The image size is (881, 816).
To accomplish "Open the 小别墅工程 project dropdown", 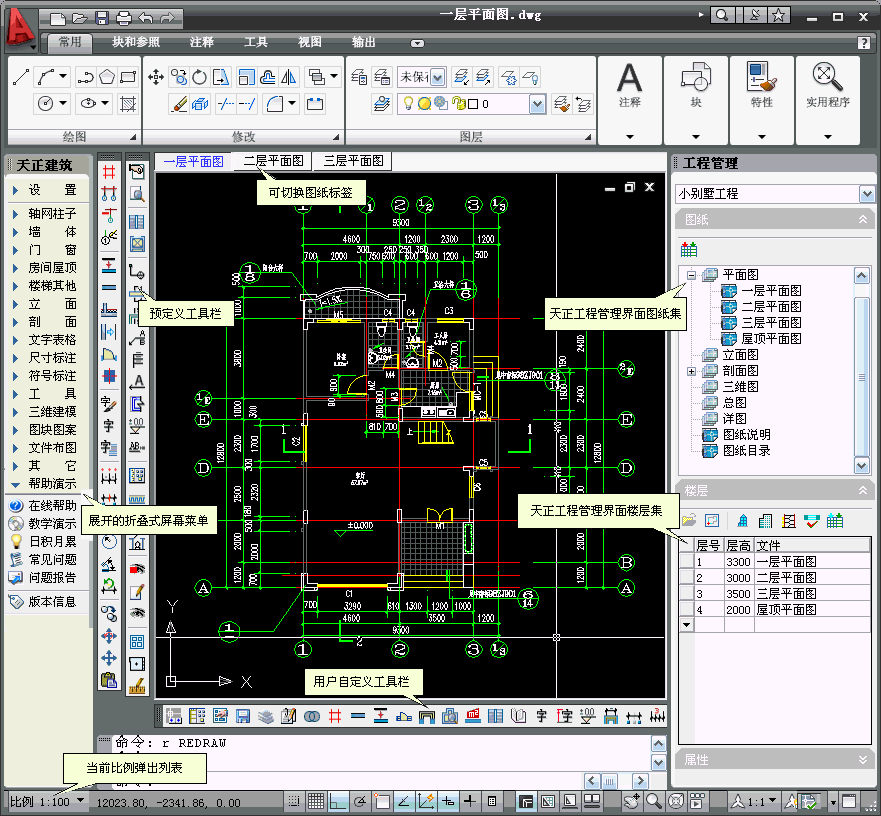I will pyautogui.click(x=866, y=193).
